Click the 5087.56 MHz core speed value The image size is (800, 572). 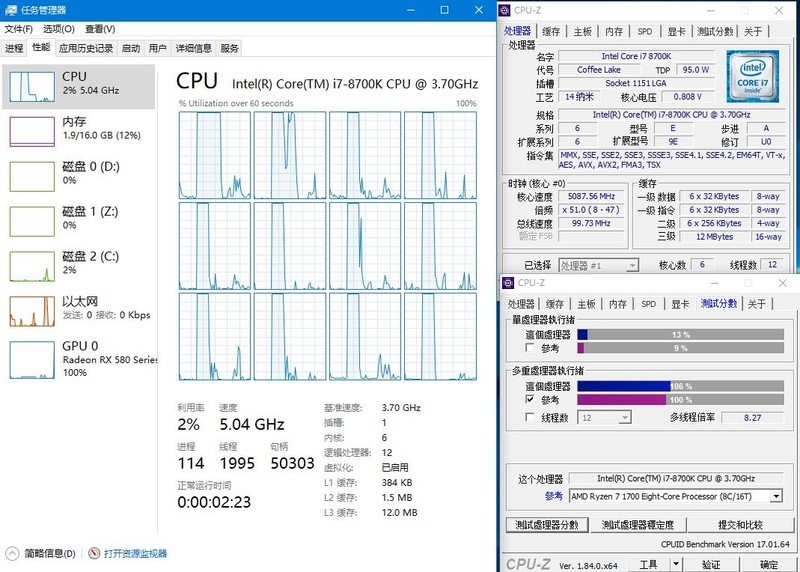[591, 196]
